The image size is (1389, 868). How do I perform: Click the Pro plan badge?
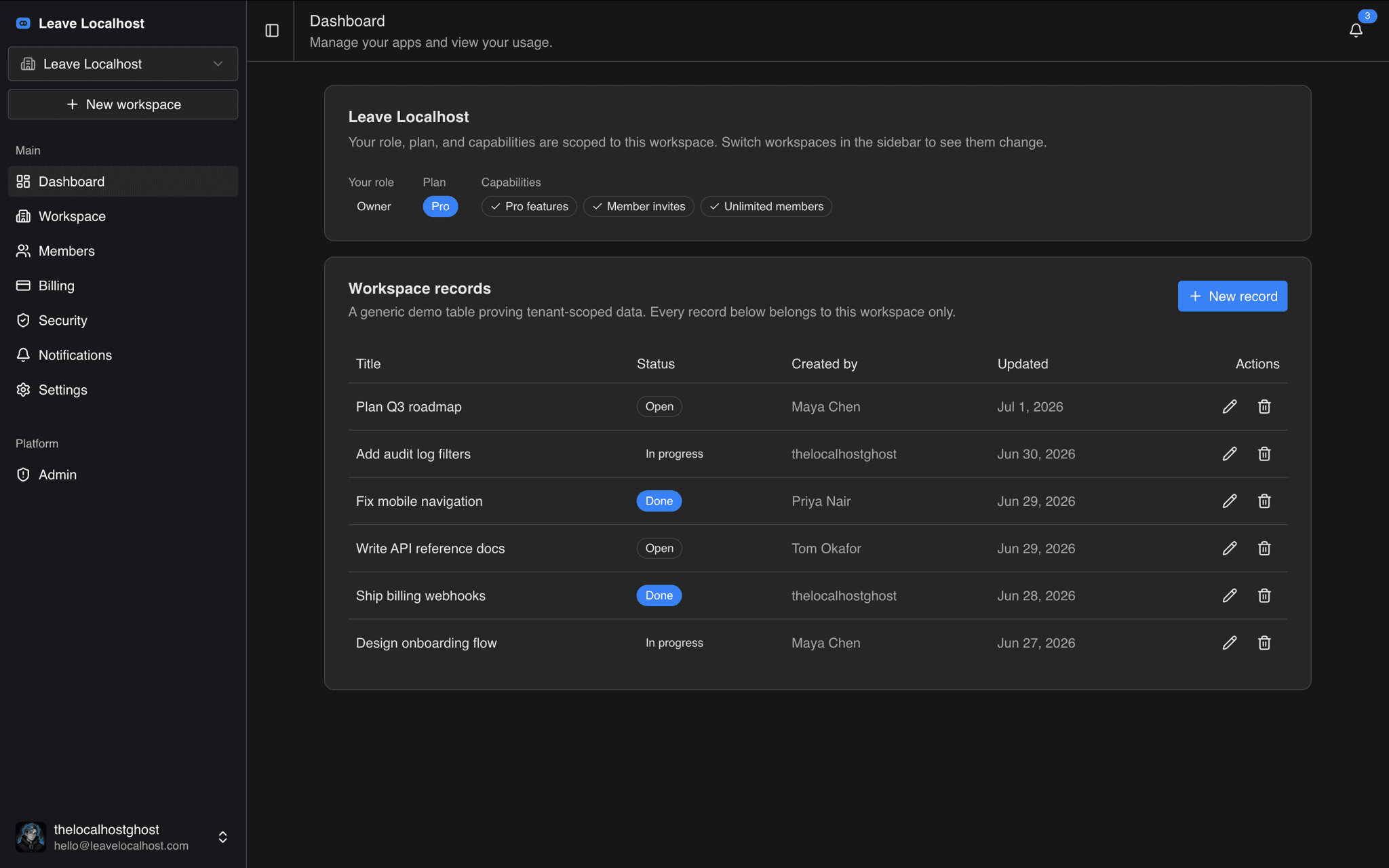tap(440, 206)
